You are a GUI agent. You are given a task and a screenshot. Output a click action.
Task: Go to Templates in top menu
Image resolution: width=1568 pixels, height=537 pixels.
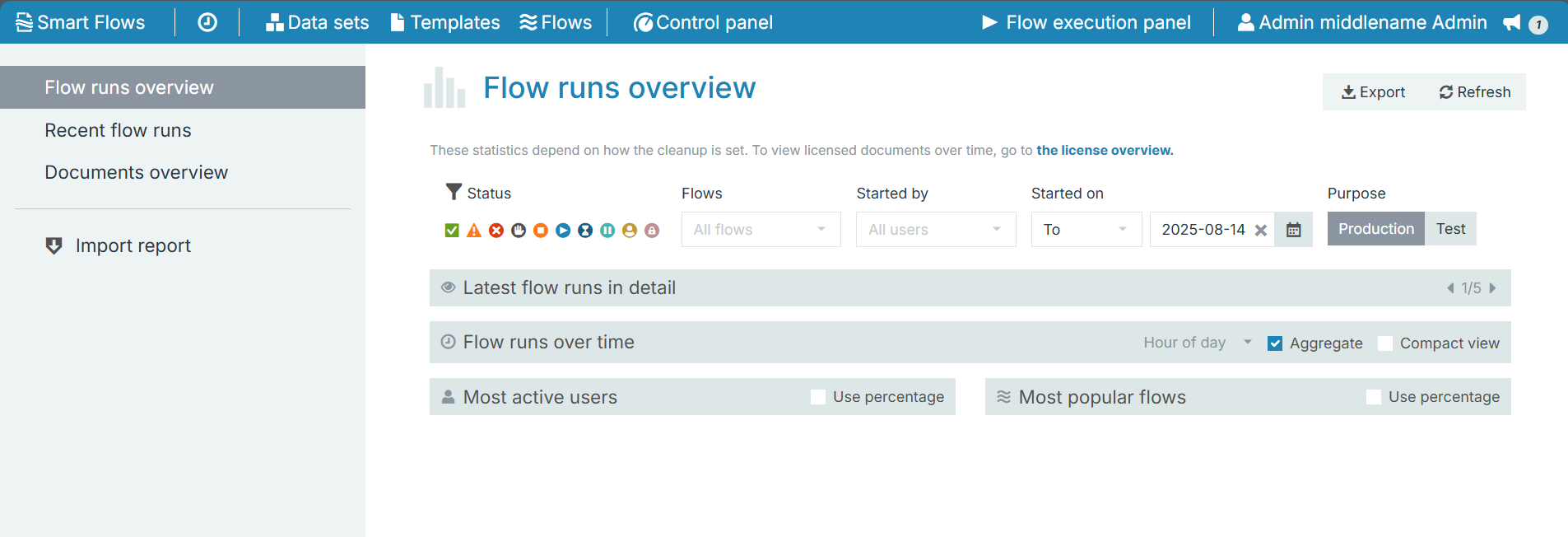pos(445,22)
